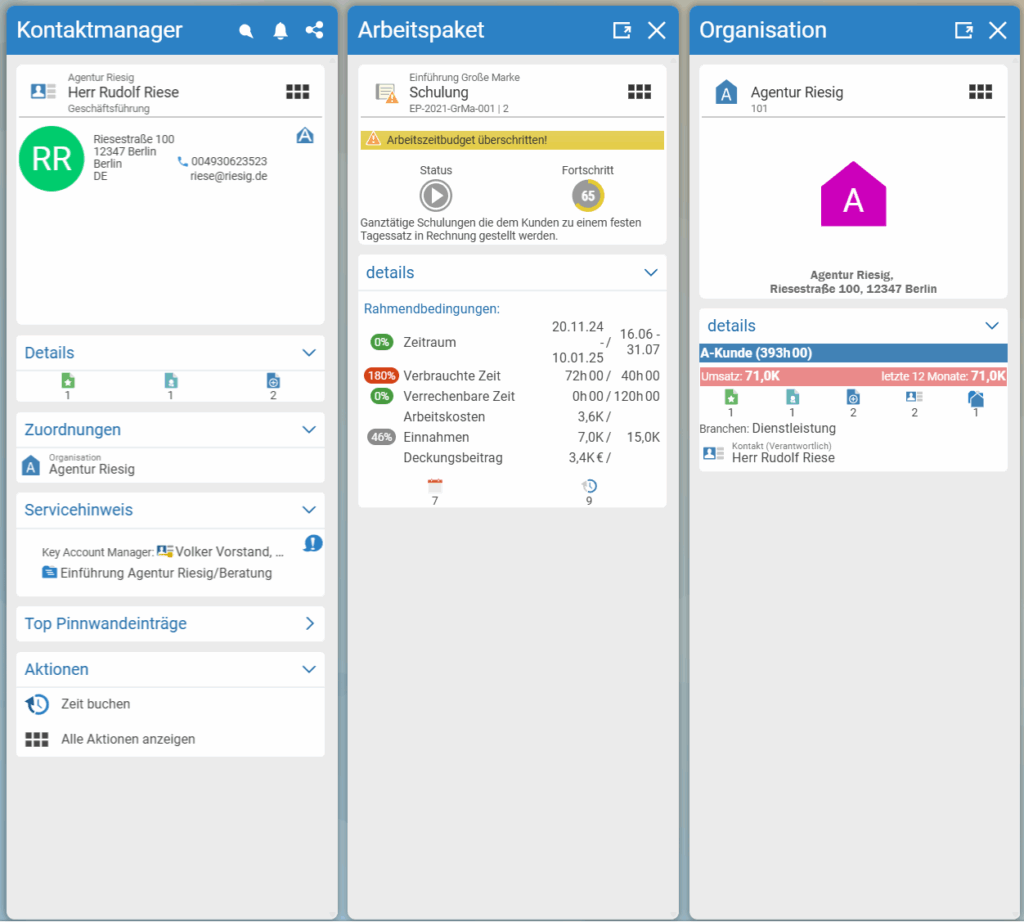Screen dimensions: 1024x922
Task: Select Zeit buchen action
Action: coord(95,704)
